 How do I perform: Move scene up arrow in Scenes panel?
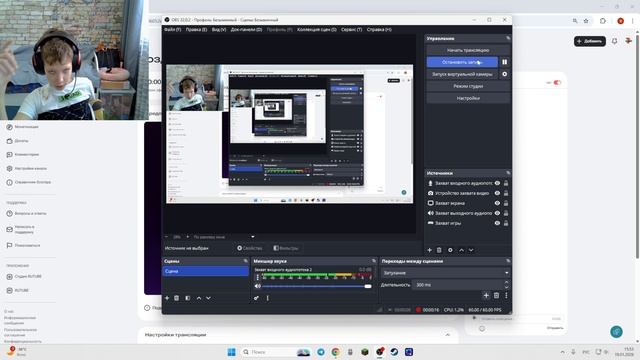point(199,298)
